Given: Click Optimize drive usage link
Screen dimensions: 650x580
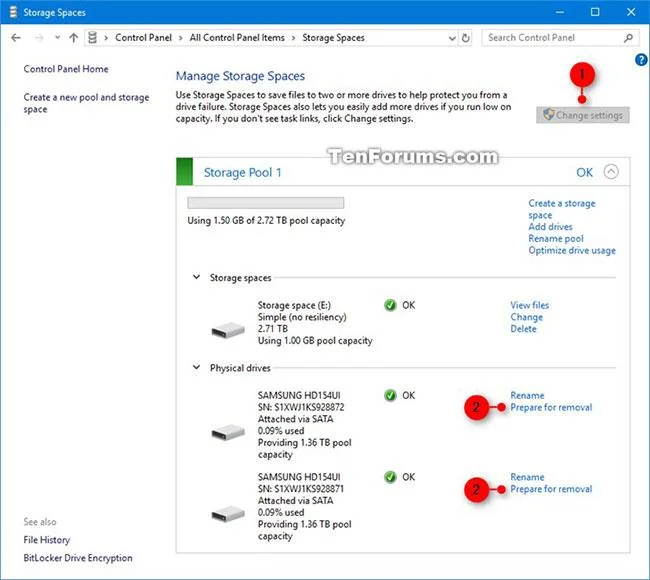Looking at the screenshot, I should click(x=572, y=250).
